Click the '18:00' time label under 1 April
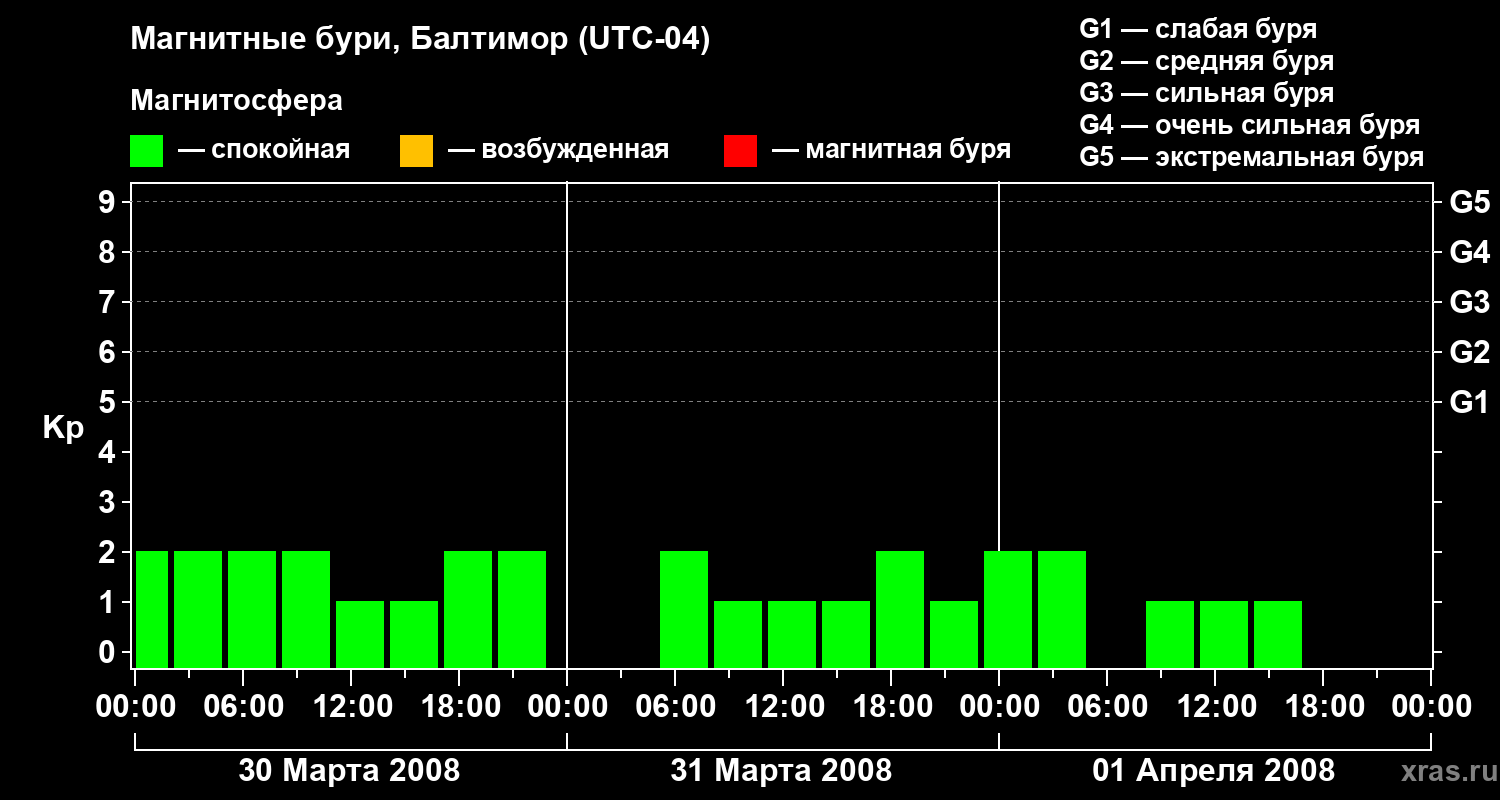 [x=1323, y=707]
